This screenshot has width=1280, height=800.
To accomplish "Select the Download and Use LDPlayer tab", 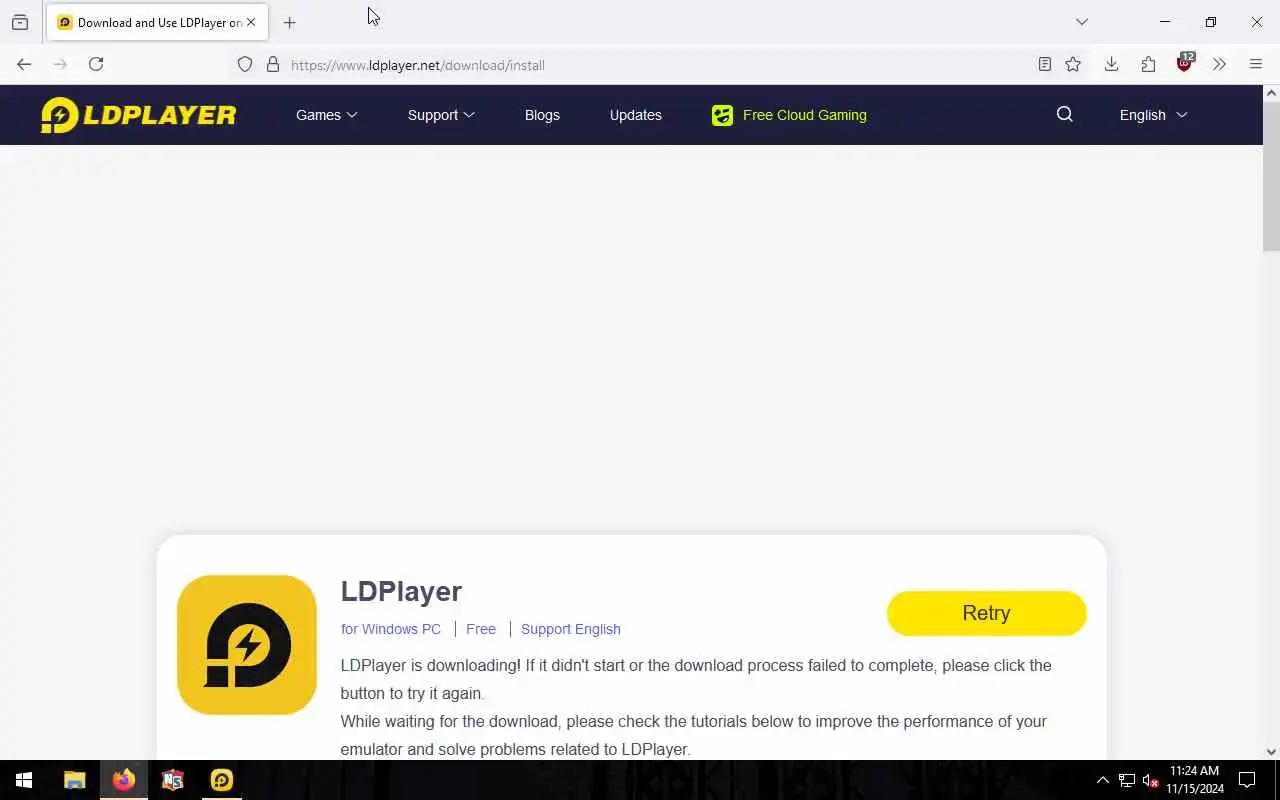I will click(156, 22).
